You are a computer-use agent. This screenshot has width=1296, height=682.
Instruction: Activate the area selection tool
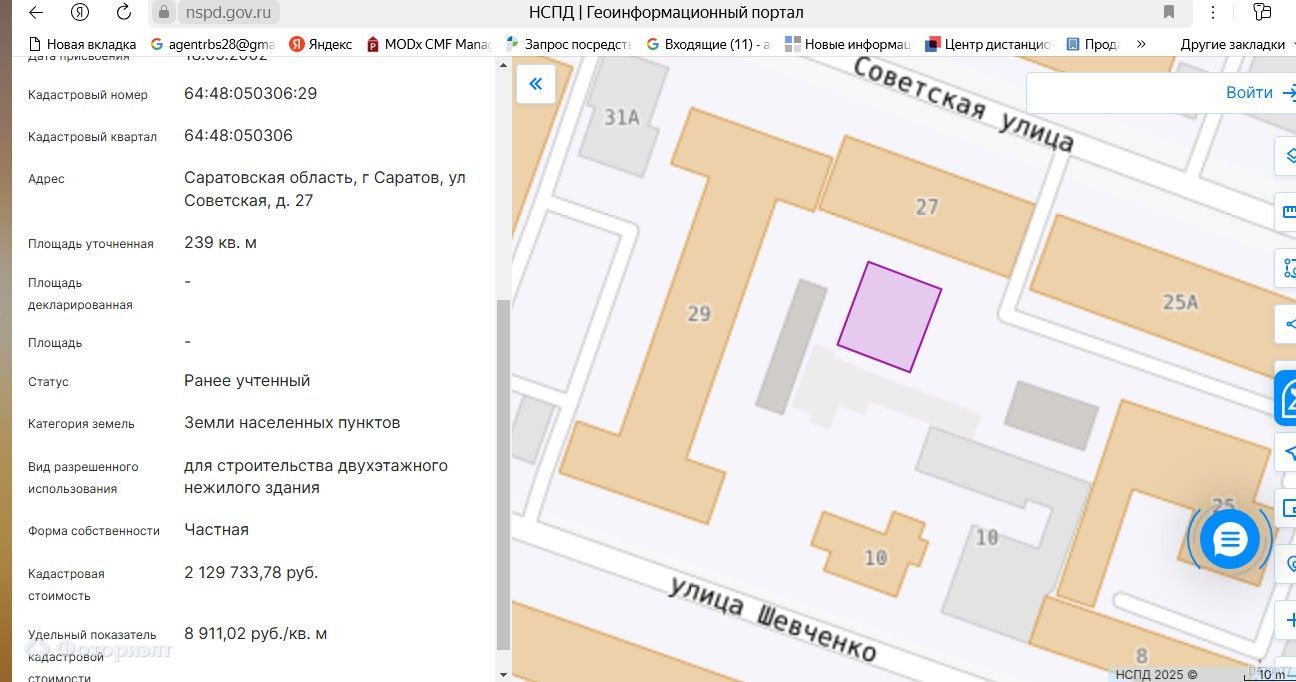pyautogui.click(x=1287, y=268)
